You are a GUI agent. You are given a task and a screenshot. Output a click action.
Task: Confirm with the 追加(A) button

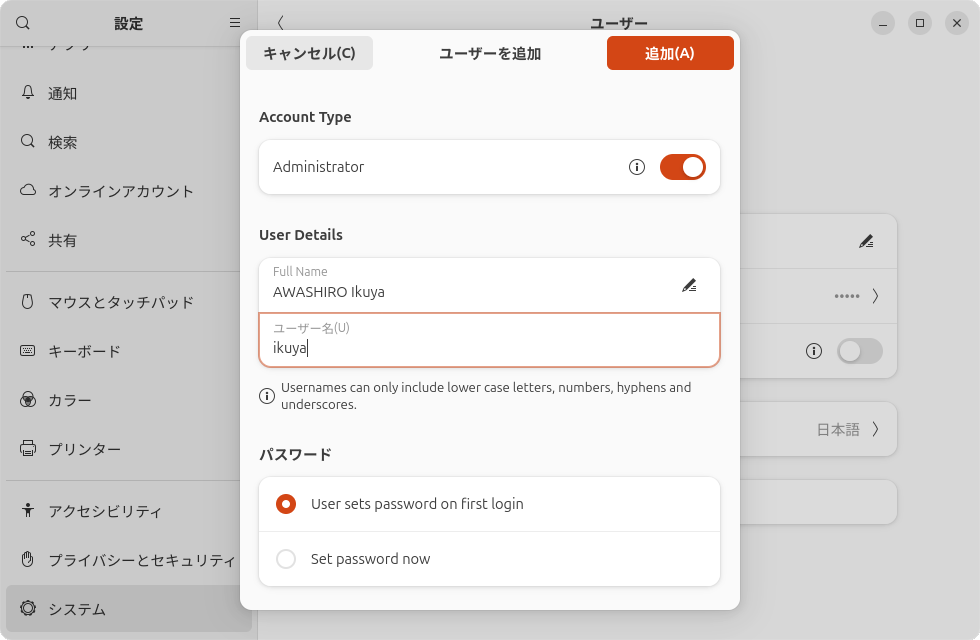670,53
